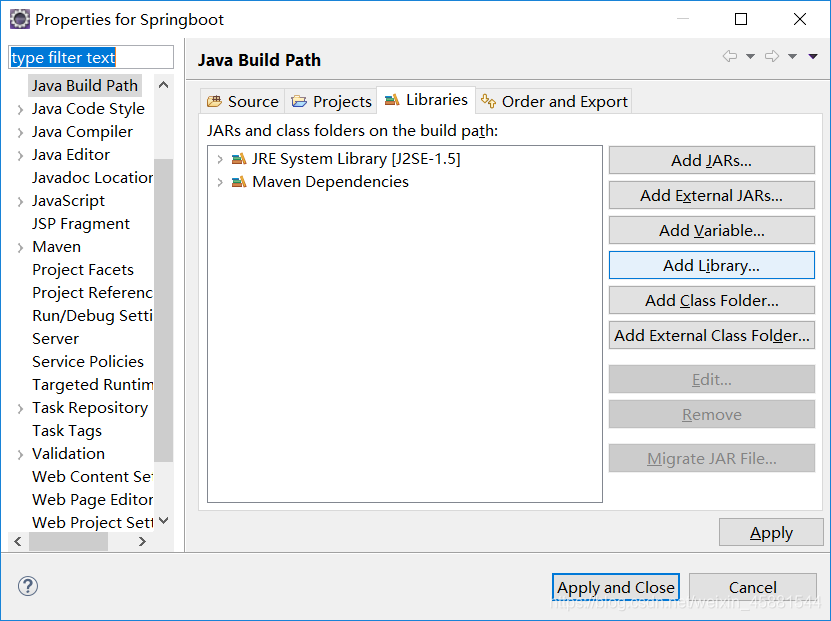This screenshot has width=831, height=621.
Task: Click the Add Library button
Action: coord(711,265)
